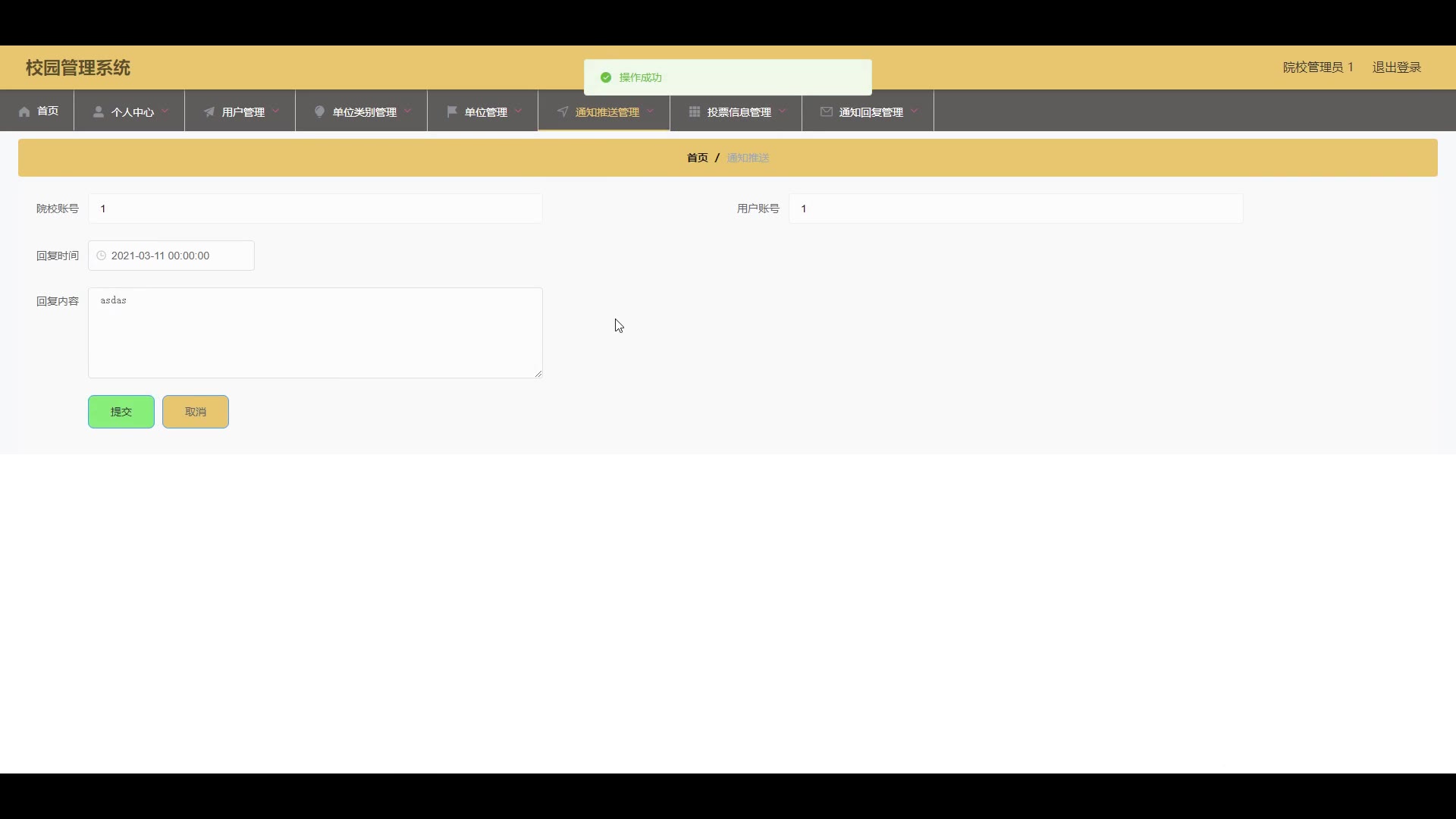Click the bulb icon for 单位类别管理
Viewport: 1456px width, 819px height.
(319, 111)
